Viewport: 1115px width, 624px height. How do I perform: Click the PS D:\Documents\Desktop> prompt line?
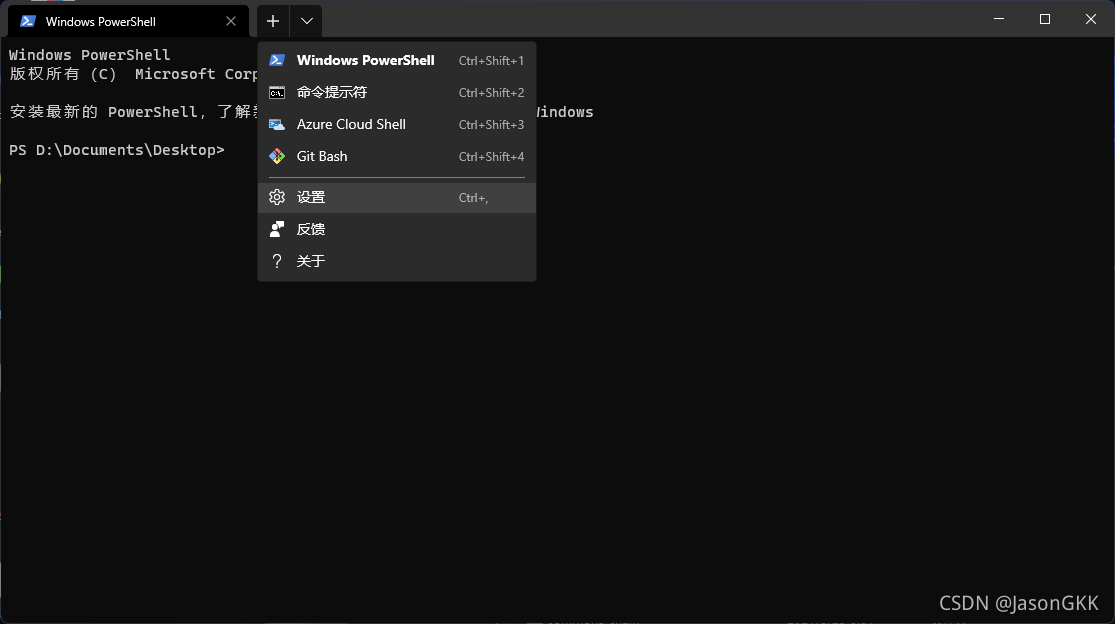click(x=117, y=150)
